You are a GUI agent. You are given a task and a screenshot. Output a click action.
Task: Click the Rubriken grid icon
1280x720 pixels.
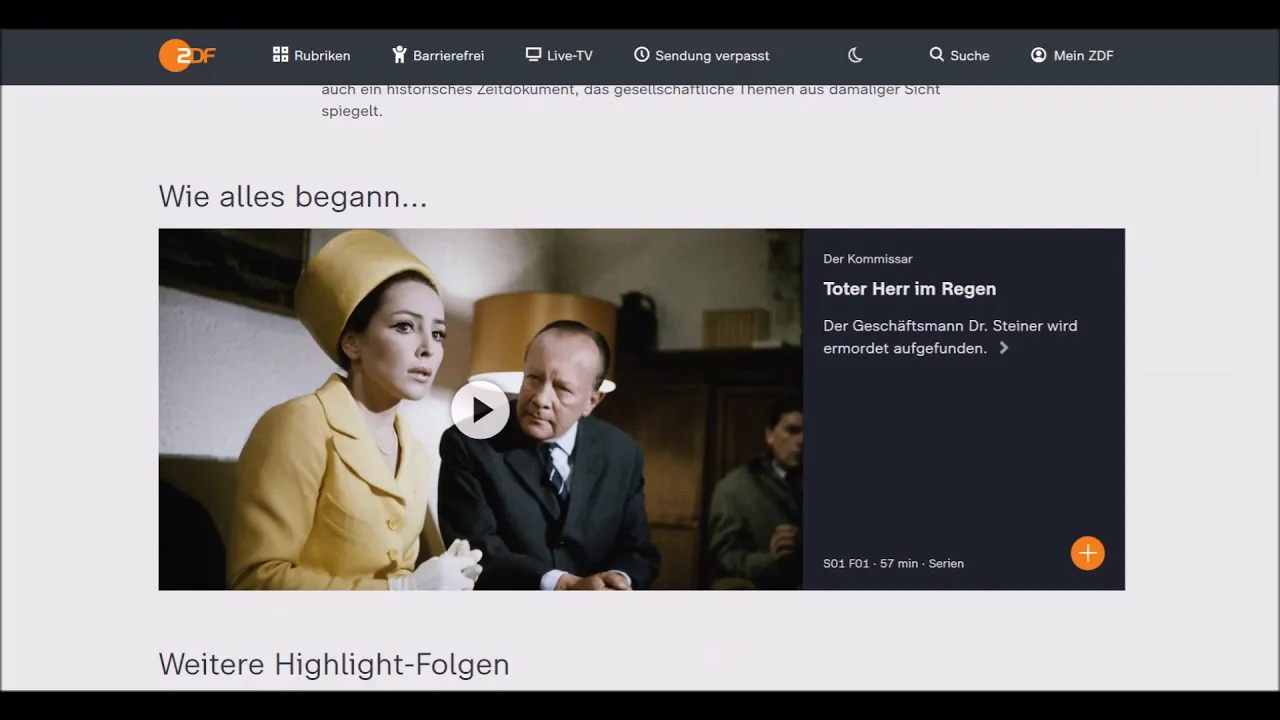click(x=280, y=55)
